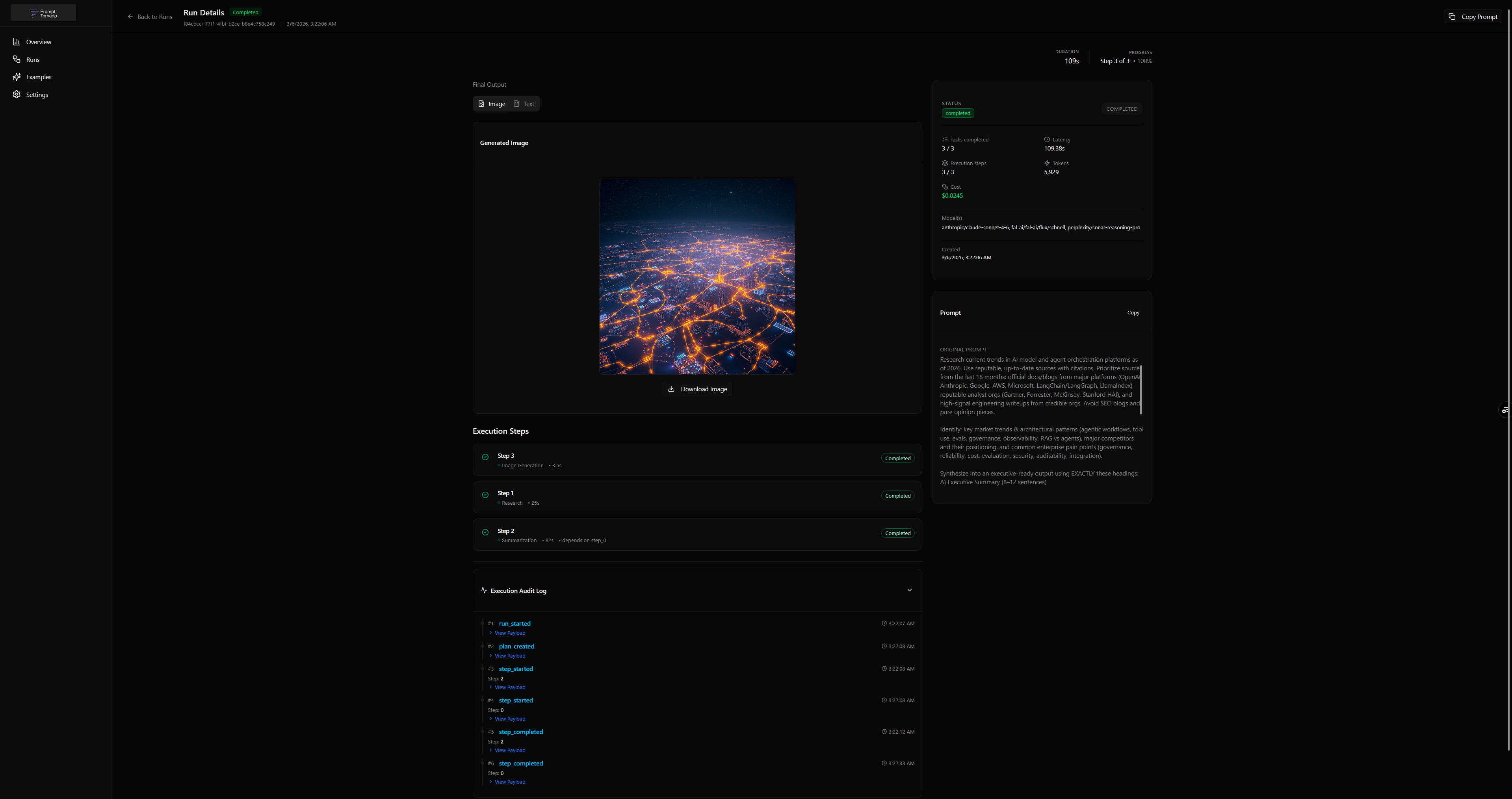
Task: Click the Prompt Tornado logo
Action: coord(42,12)
